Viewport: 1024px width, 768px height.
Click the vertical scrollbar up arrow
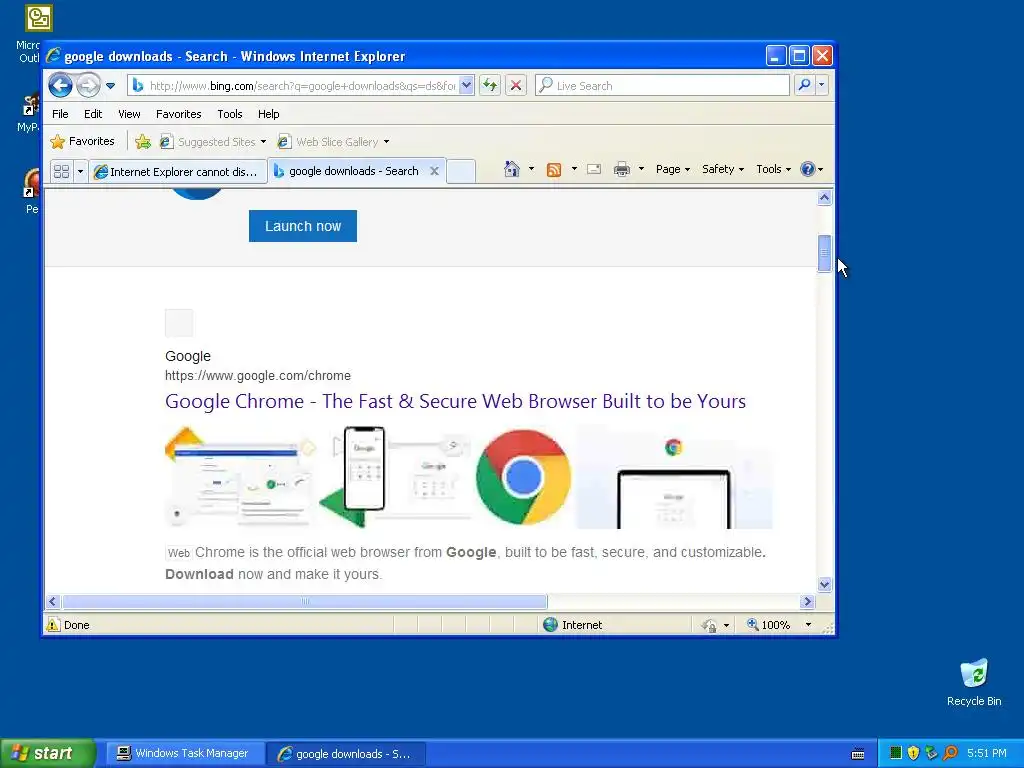pos(825,198)
